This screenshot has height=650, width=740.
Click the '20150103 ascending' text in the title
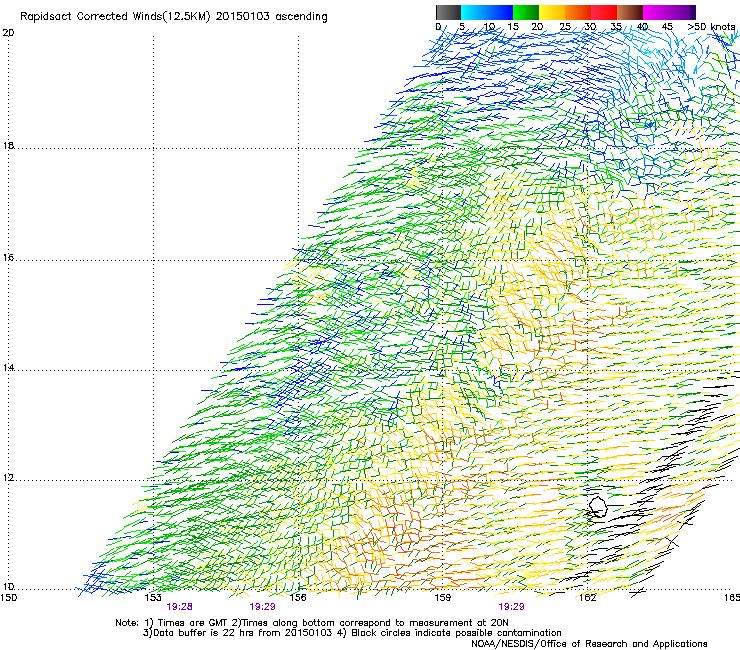click(x=271, y=17)
